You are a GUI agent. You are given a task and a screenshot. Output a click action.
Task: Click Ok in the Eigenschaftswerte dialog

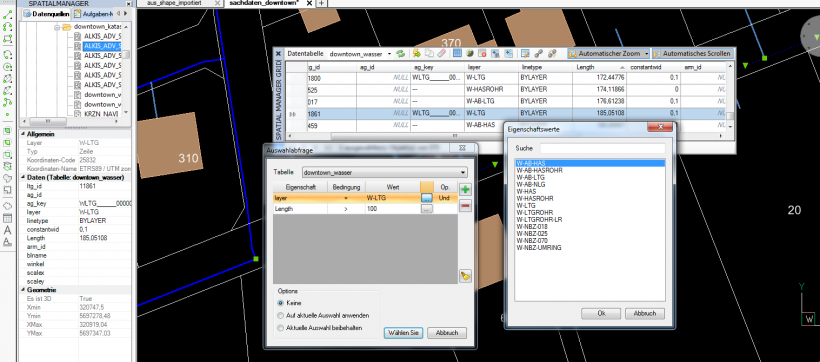(x=601, y=313)
